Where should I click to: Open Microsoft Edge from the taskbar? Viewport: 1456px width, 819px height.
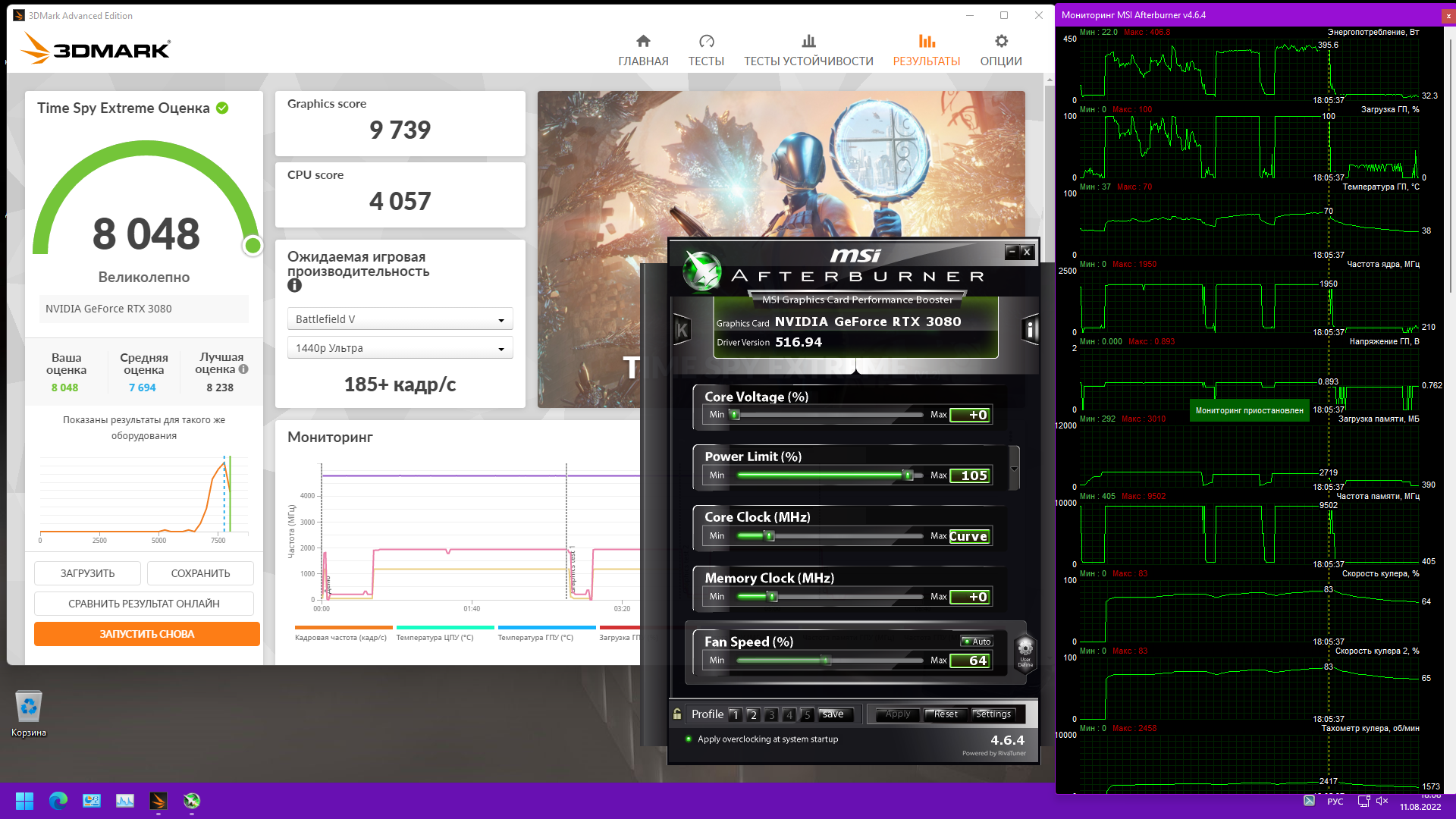pos(58,801)
